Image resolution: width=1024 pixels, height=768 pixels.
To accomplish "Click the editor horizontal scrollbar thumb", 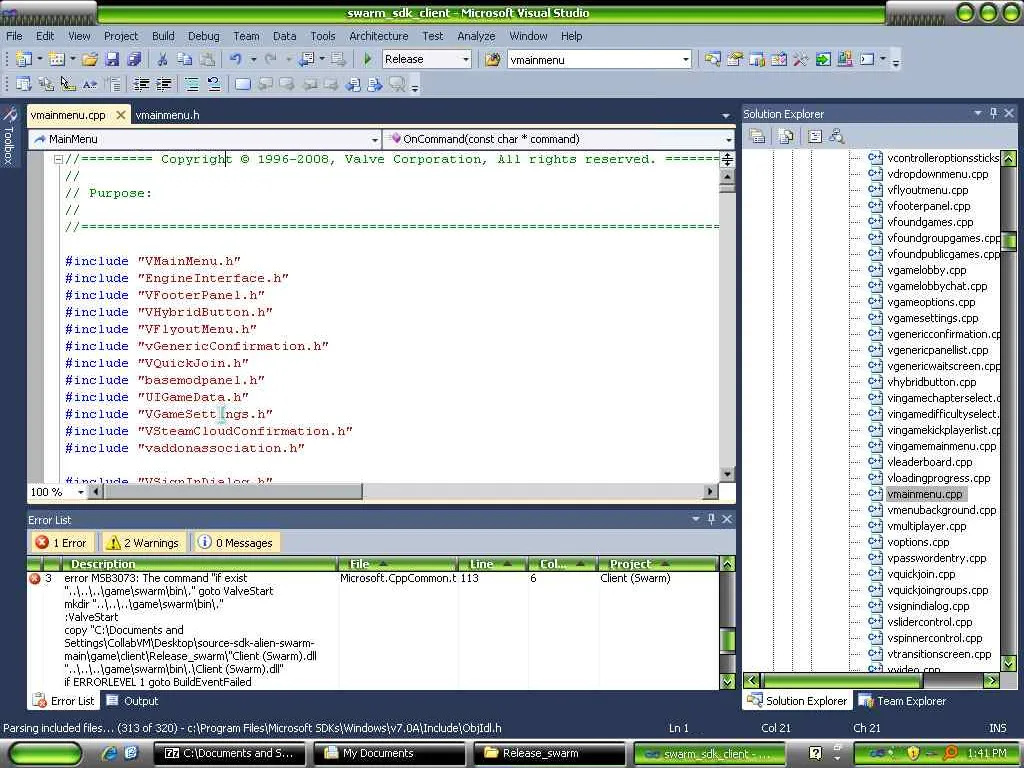I will tap(233, 491).
